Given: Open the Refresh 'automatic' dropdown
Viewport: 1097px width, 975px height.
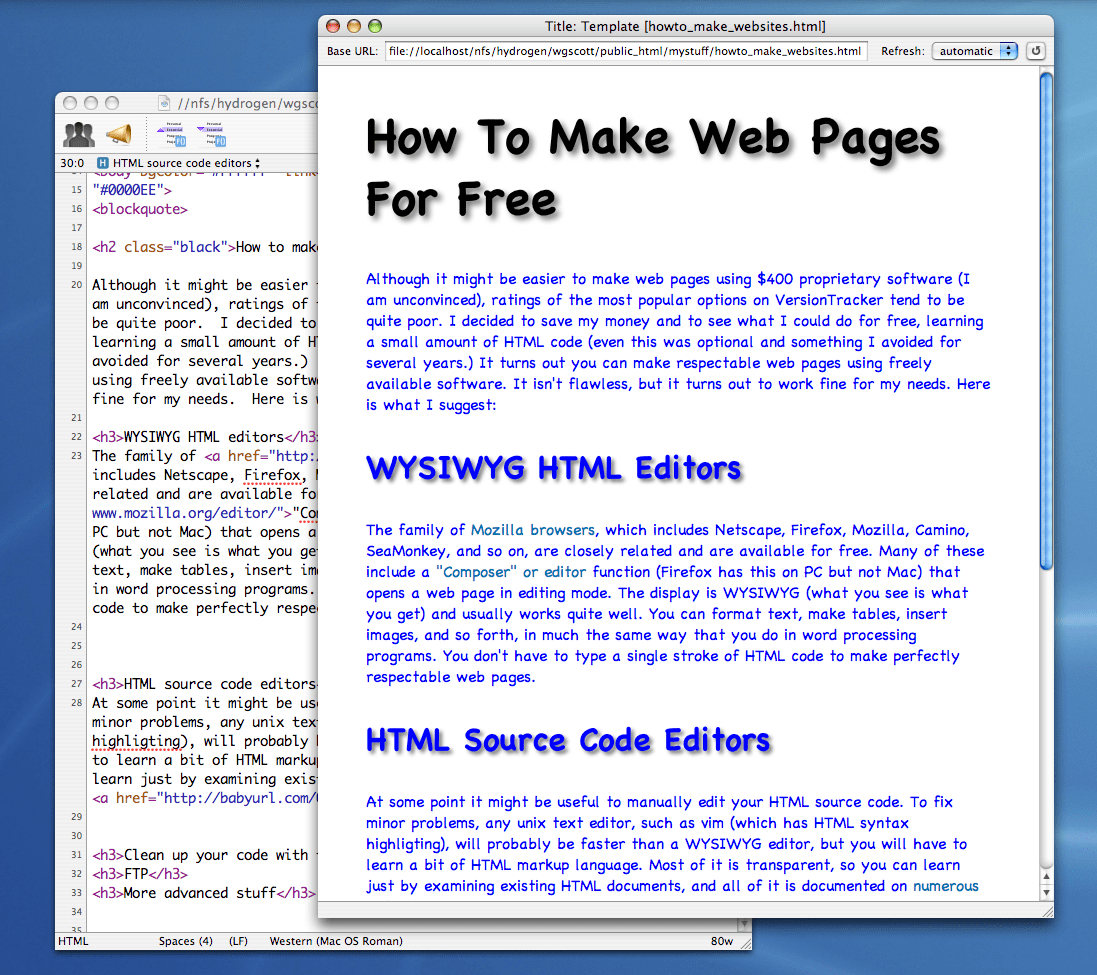Looking at the screenshot, I should 975,51.
